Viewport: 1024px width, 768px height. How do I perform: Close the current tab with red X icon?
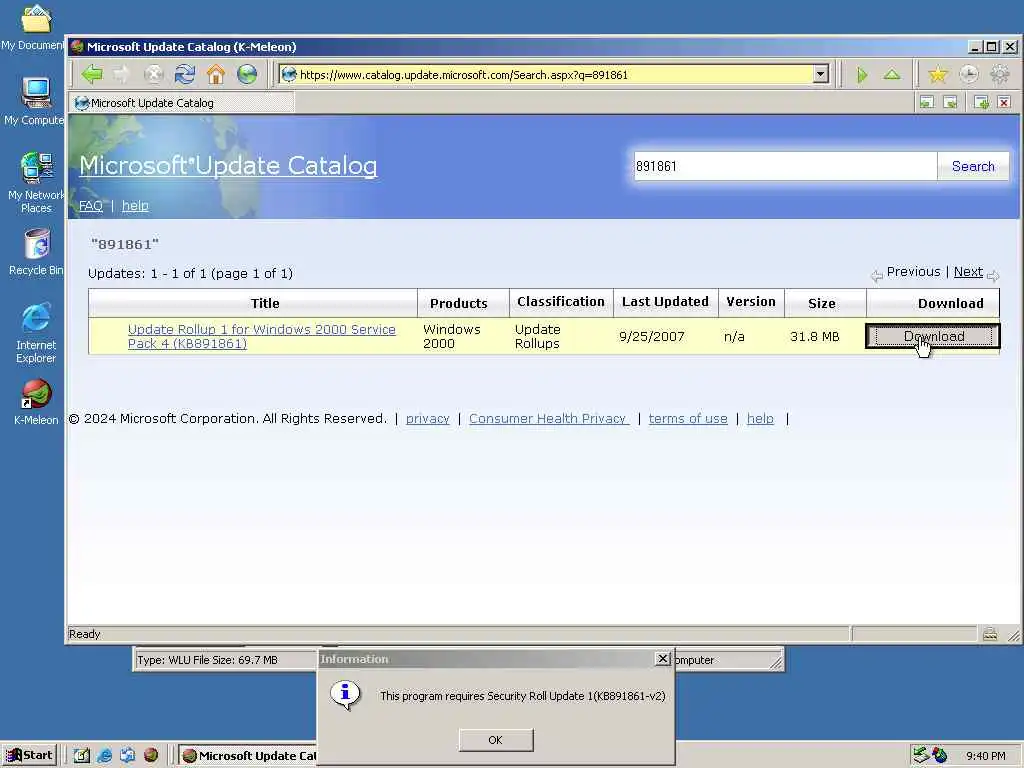click(x=1004, y=103)
